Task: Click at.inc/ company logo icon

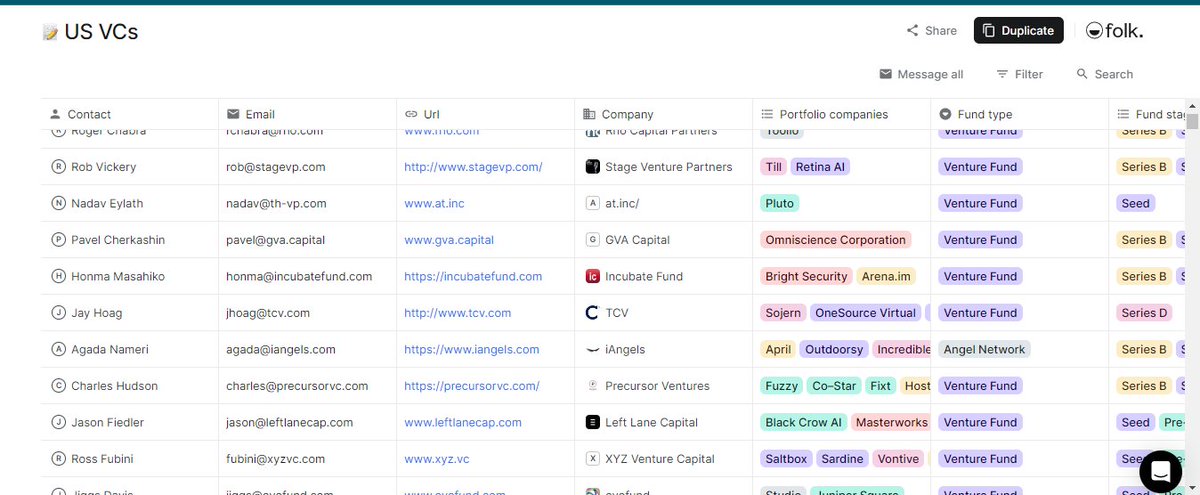Action: click(x=592, y=203)
